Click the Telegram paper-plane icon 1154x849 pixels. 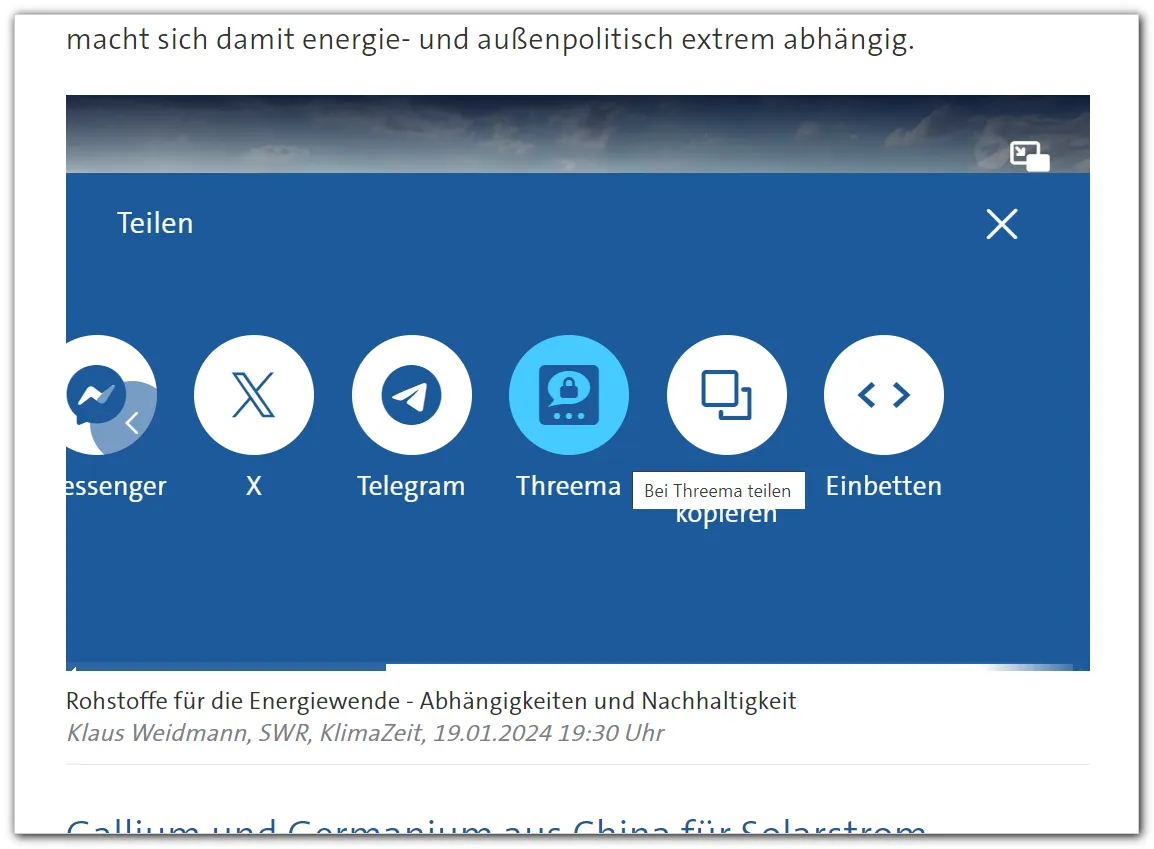tap(411, 395)
